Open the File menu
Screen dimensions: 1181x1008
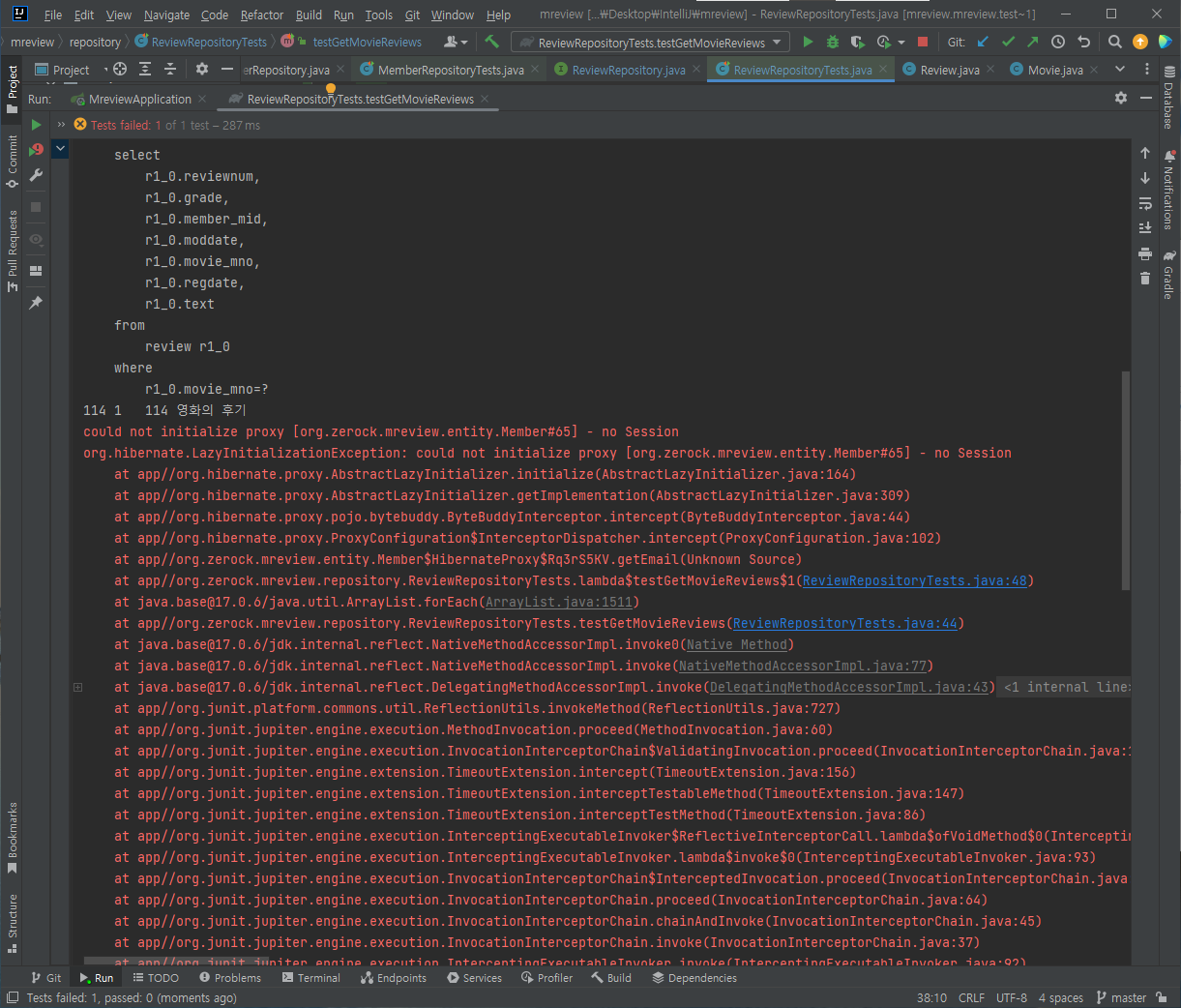[x=53, y=15]
